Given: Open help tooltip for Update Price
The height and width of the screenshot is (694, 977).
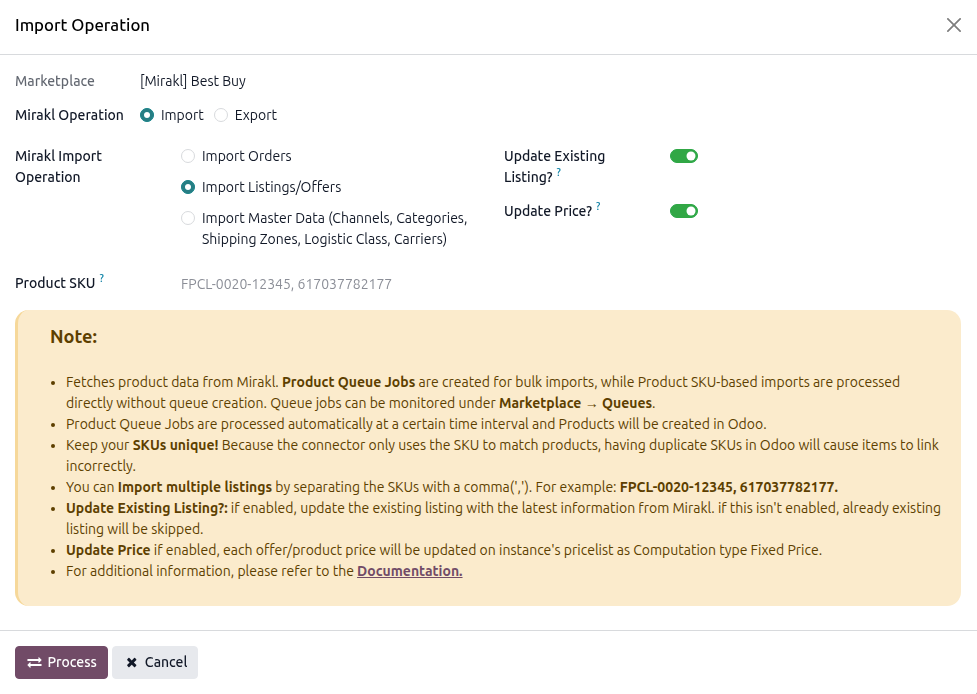Looking at the screenshot, I should pyautogui.click(x=598, y=206).
